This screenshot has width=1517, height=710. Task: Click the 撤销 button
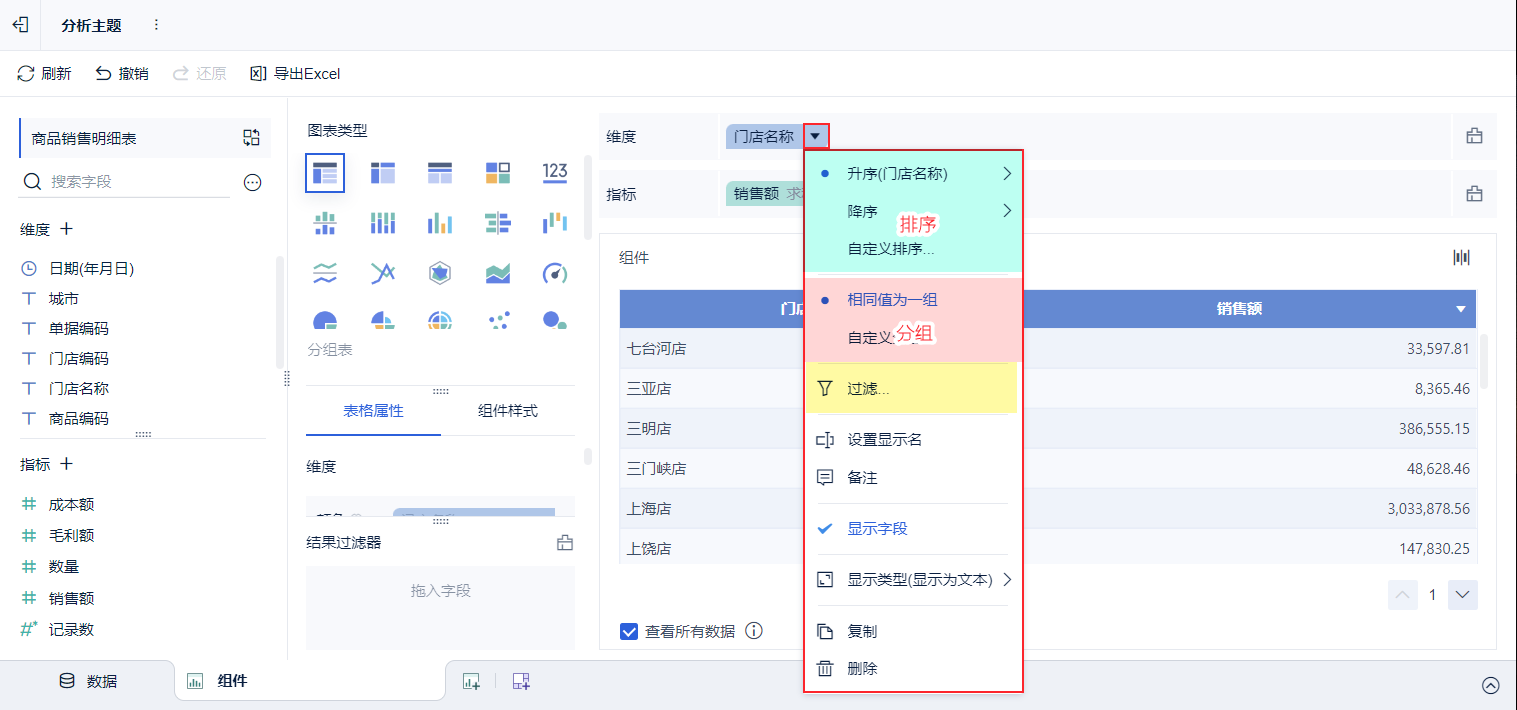pyautogui.click(x=121, y=73)
